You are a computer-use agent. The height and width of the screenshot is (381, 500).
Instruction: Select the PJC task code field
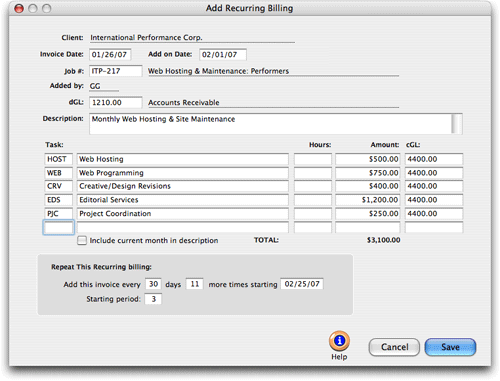tap(58, 213)
